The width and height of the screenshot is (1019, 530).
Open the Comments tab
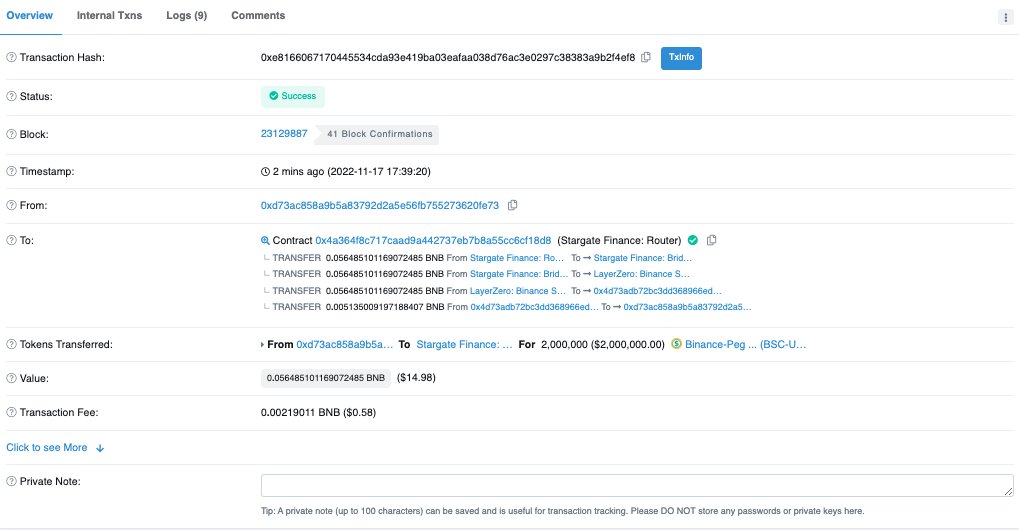[x=258, y=16]
